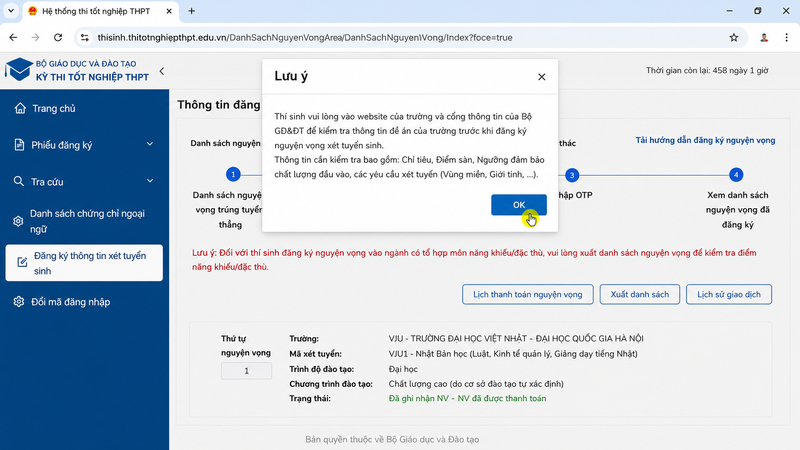Expand the Tra cứu submenu chevron
The width and height of the screenshot is (800, 450).
pyautogui.click(x=150, y=181)
